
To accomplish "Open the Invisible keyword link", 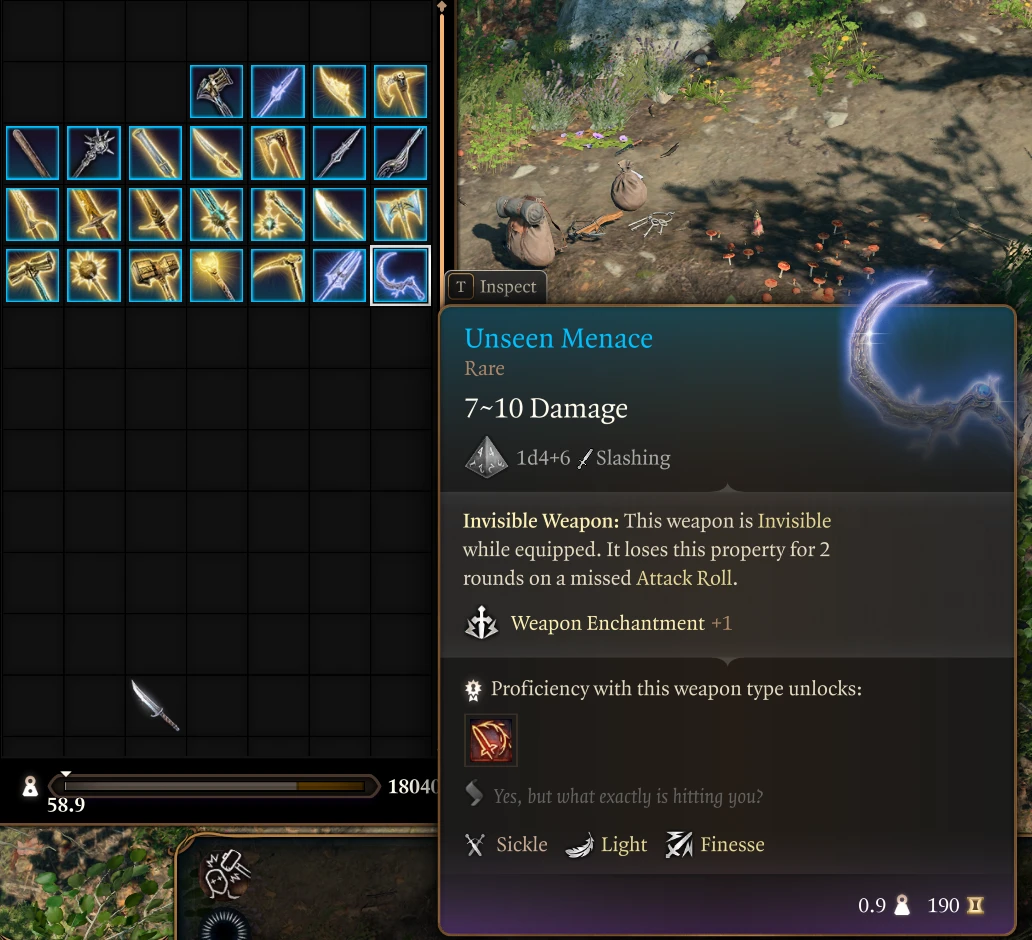I will pos(794,521).
